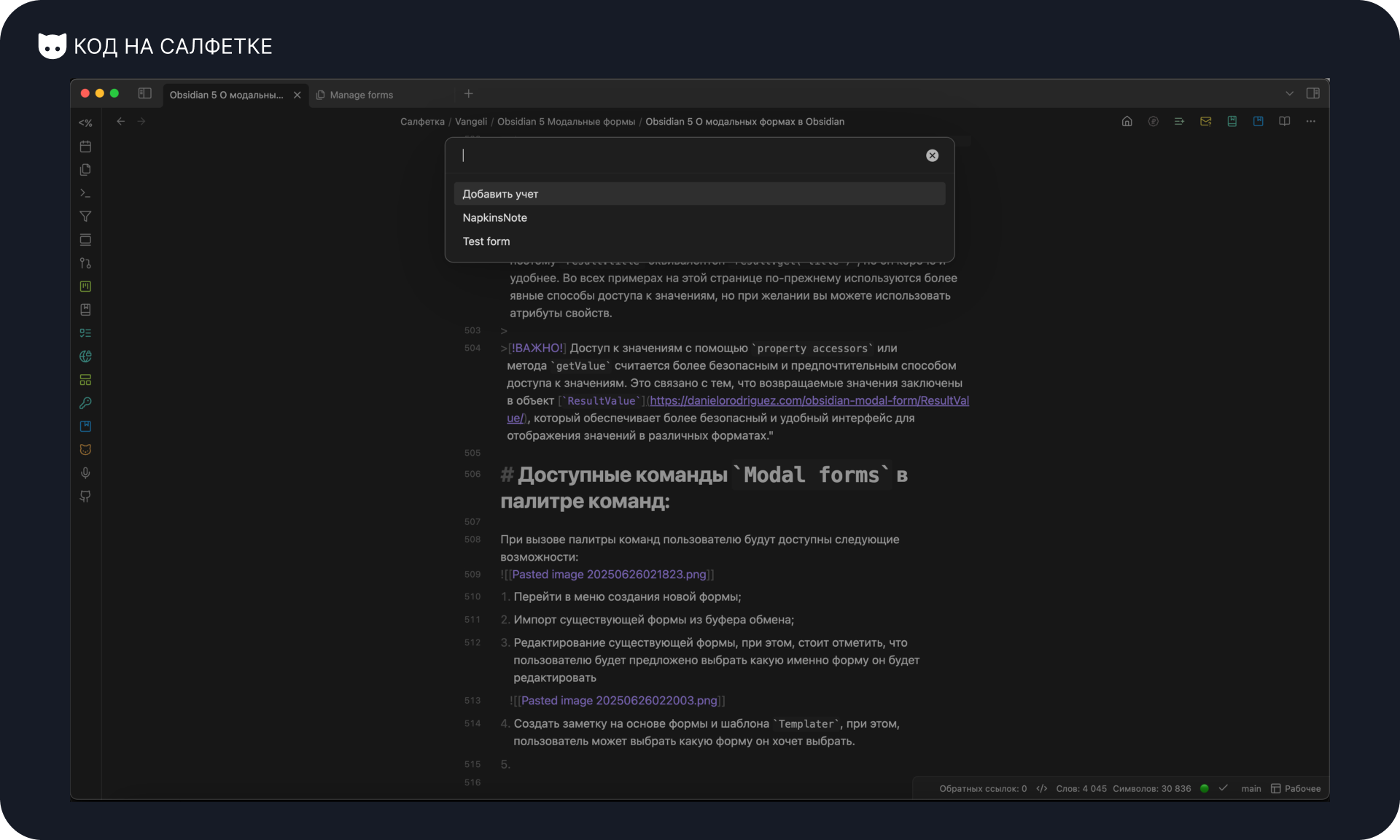Open the Салфетка breadcrumb folder
Image resolution: width=1400 pixels, height=840 pixels.
(422, 122)
